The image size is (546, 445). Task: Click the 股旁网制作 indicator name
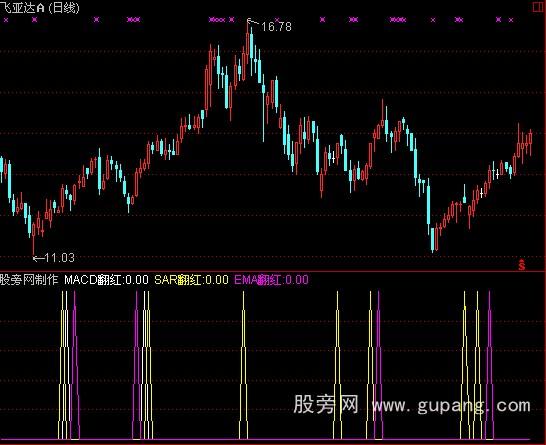pyautogui.click(x=29, y=280)
